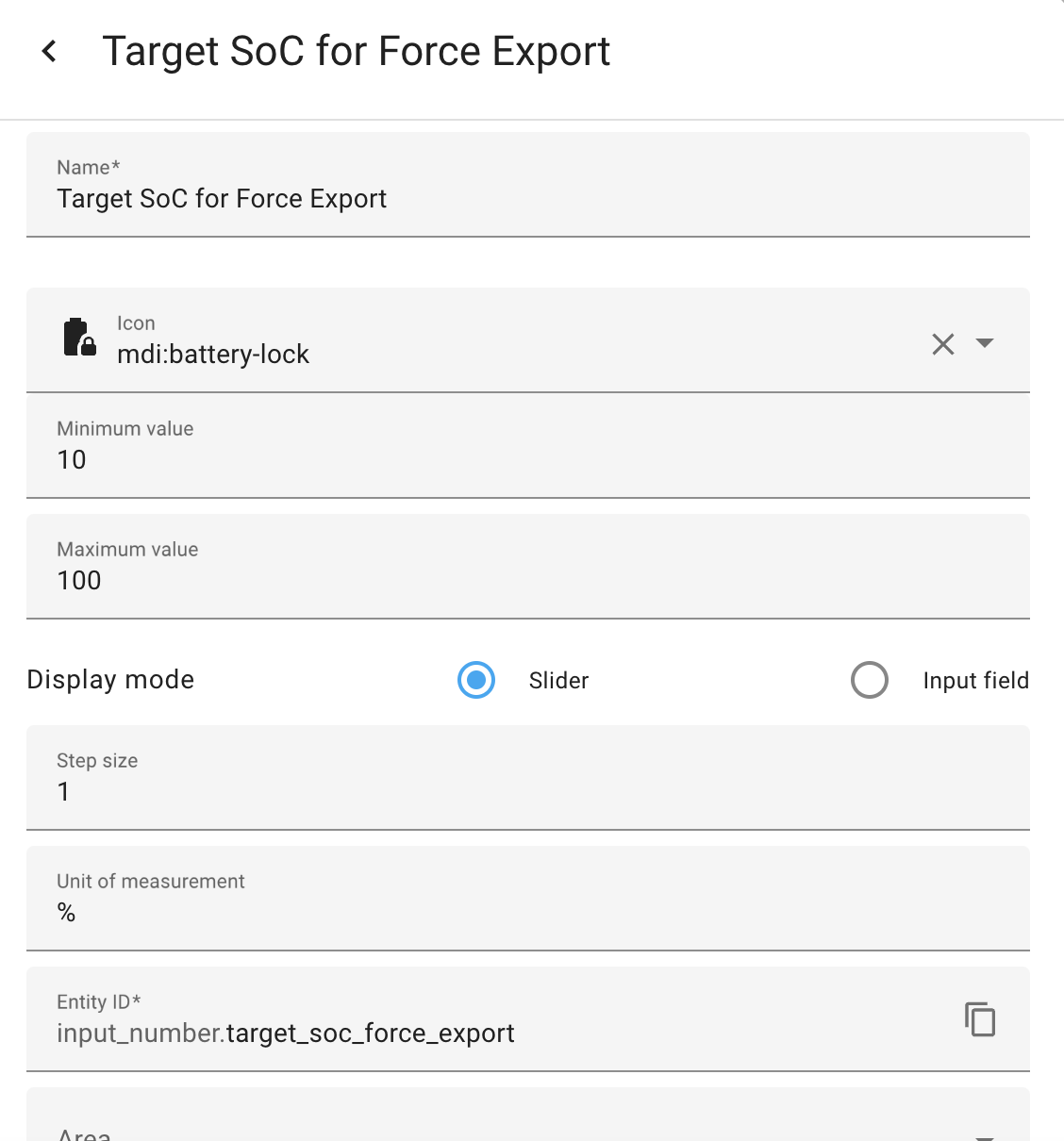Select the Slider display mode radio button
Screen dimensions: 1064x1141
click(x=476, y=680)
